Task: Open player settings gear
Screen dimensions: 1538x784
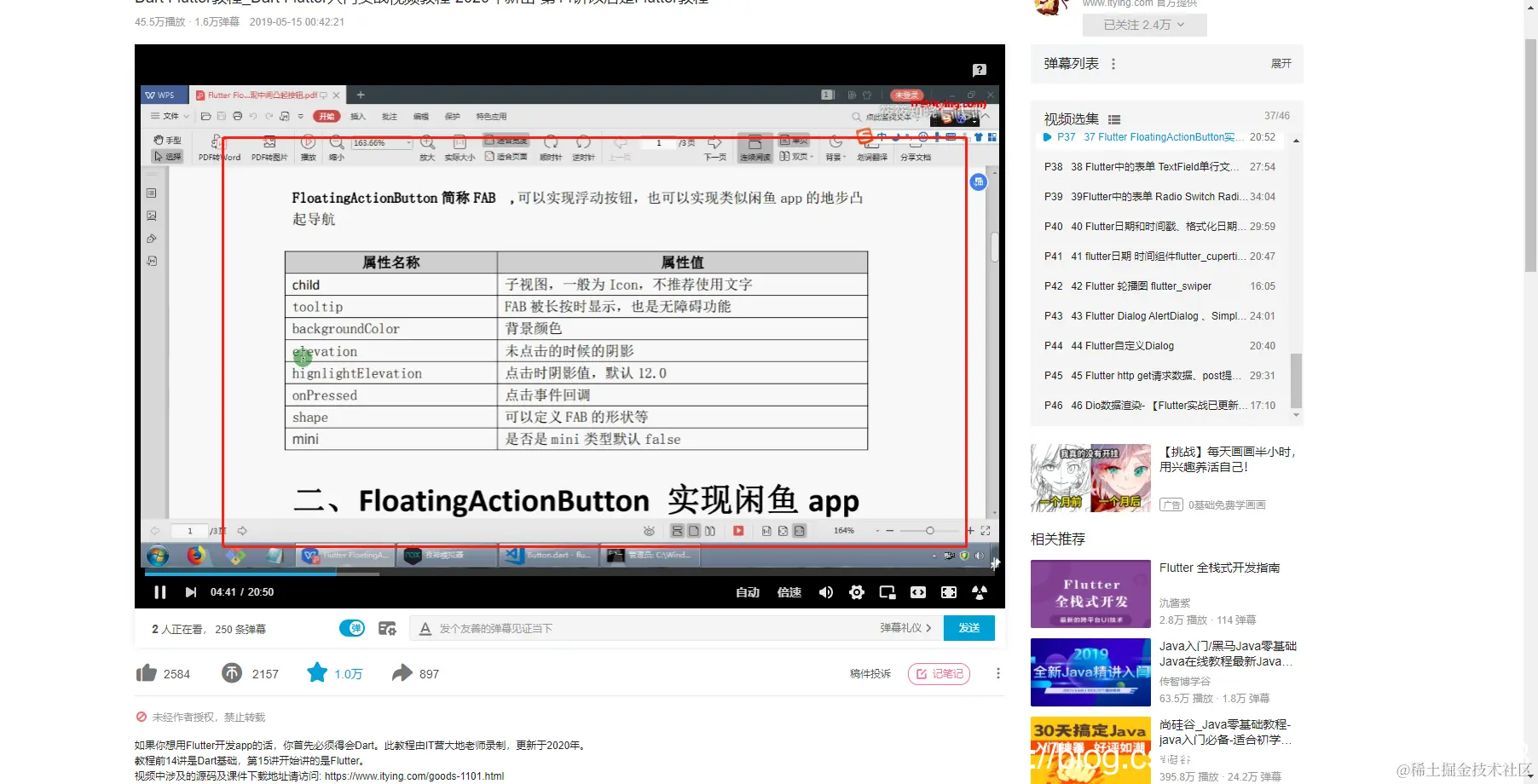Action: click(857, 592)
